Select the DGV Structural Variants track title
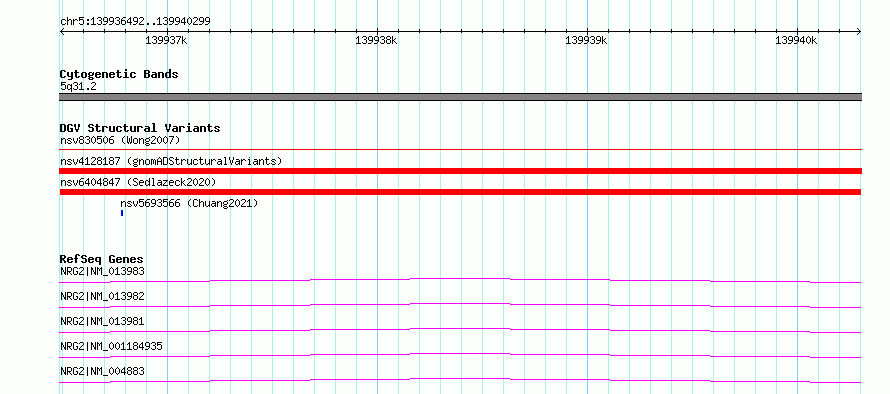Screen dimensions: 890x394 pyautogui.click(x=140, y=128)
